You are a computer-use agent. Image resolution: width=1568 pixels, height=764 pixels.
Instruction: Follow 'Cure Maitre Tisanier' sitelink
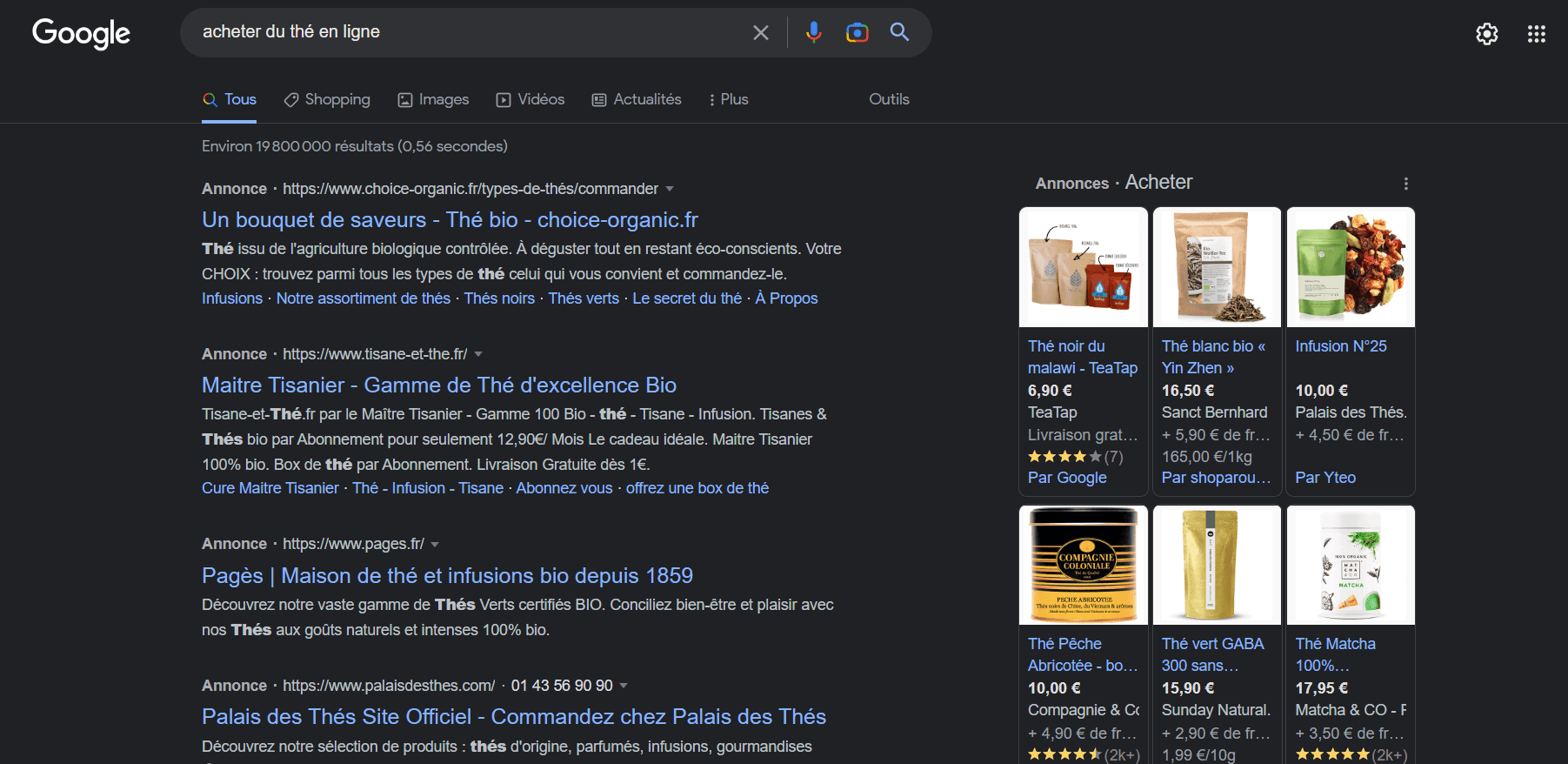270,488
